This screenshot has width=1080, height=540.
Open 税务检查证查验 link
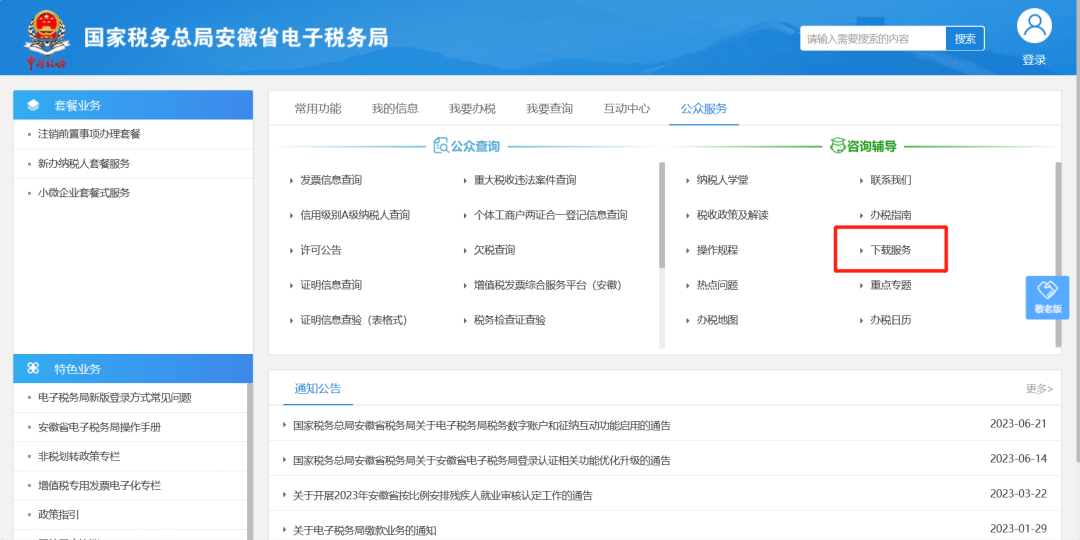(x=510, y=320)
